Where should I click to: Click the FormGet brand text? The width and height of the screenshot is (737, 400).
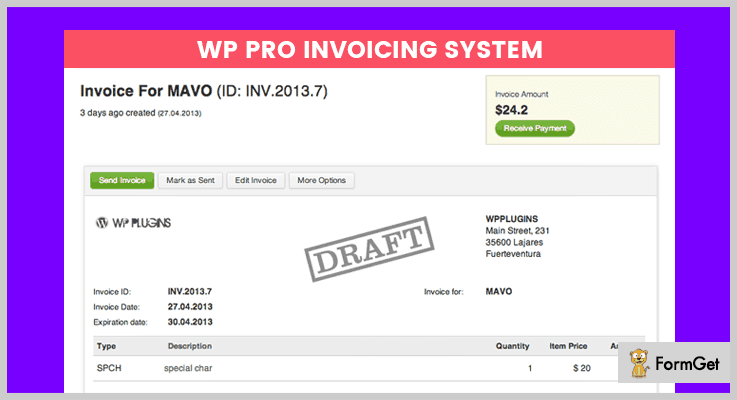(x=687, y=364)
